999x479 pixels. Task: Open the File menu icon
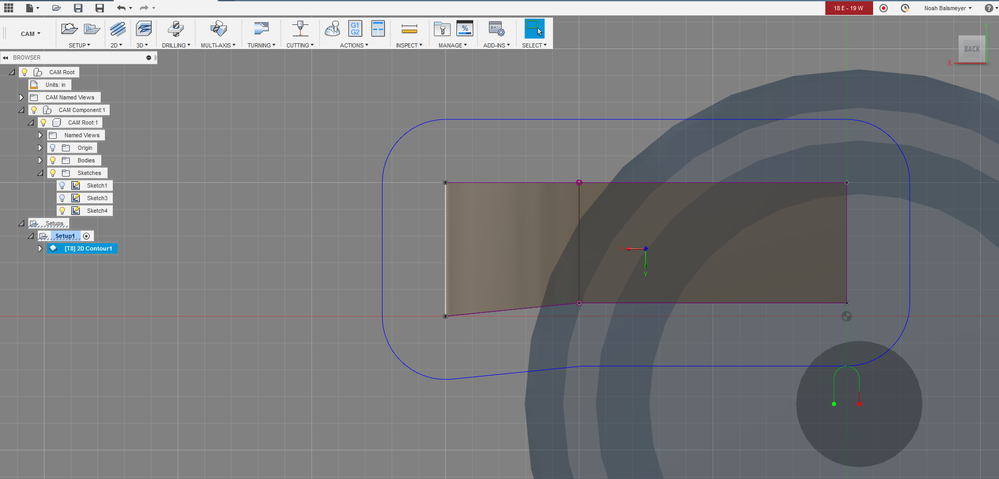pyautogui.click(x=31, y=8)
